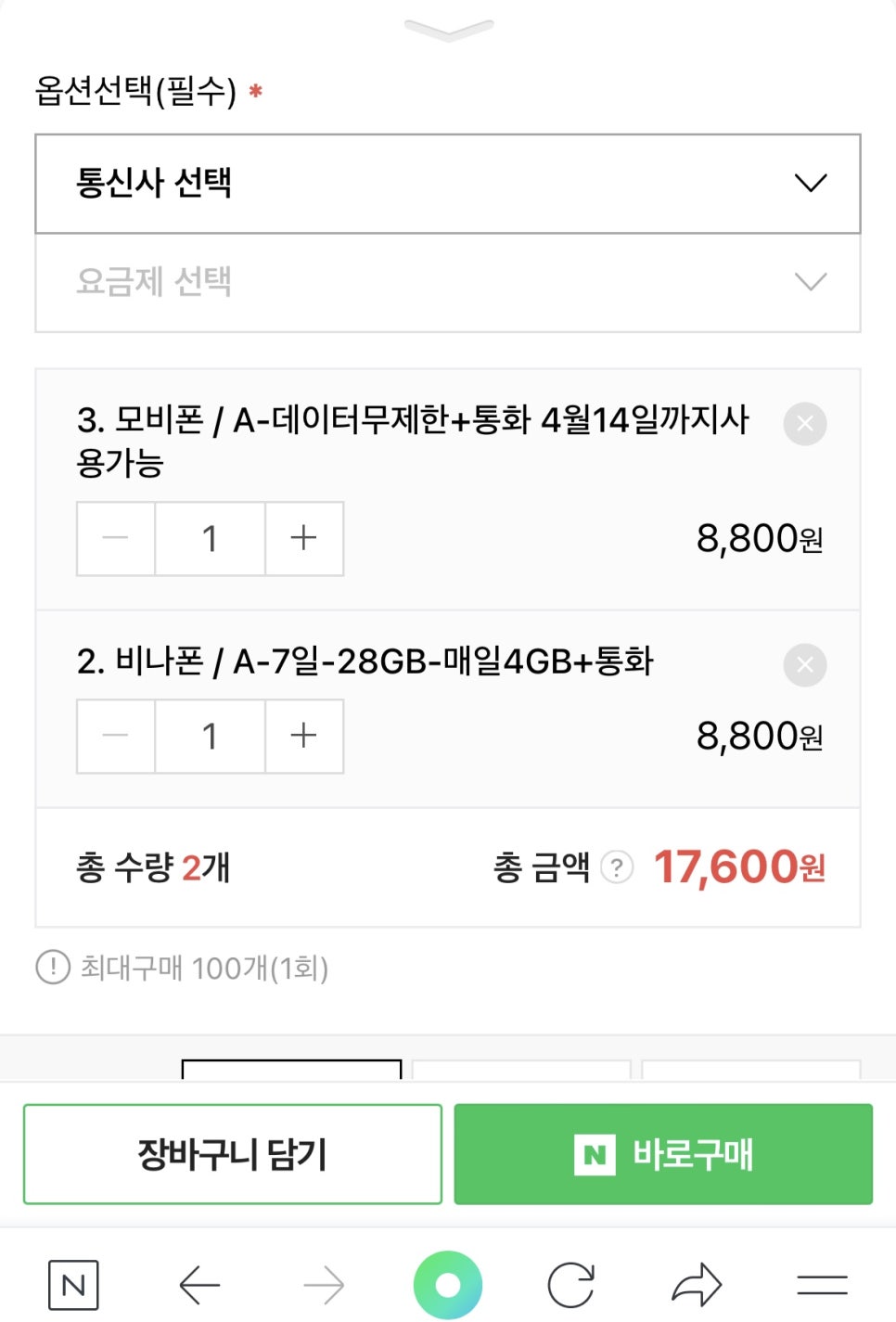Click the 총 금액 question mark help icon
This screenshot has height=1322, width=896.
(617, 867)
